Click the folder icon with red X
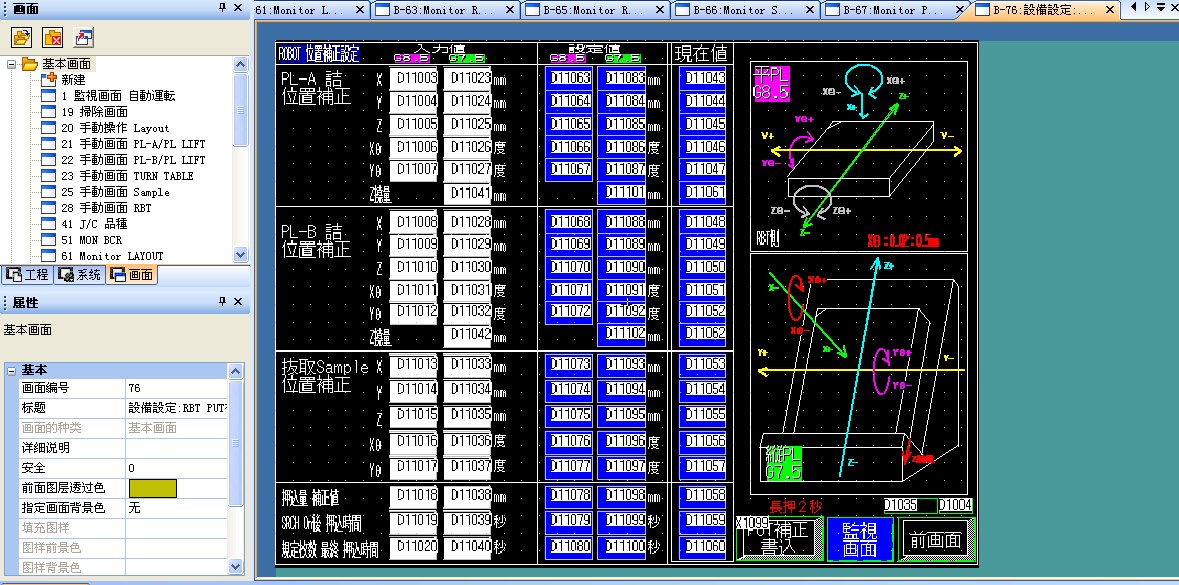The height and width of the screenshot is (585, 1179). coord(53,39)
